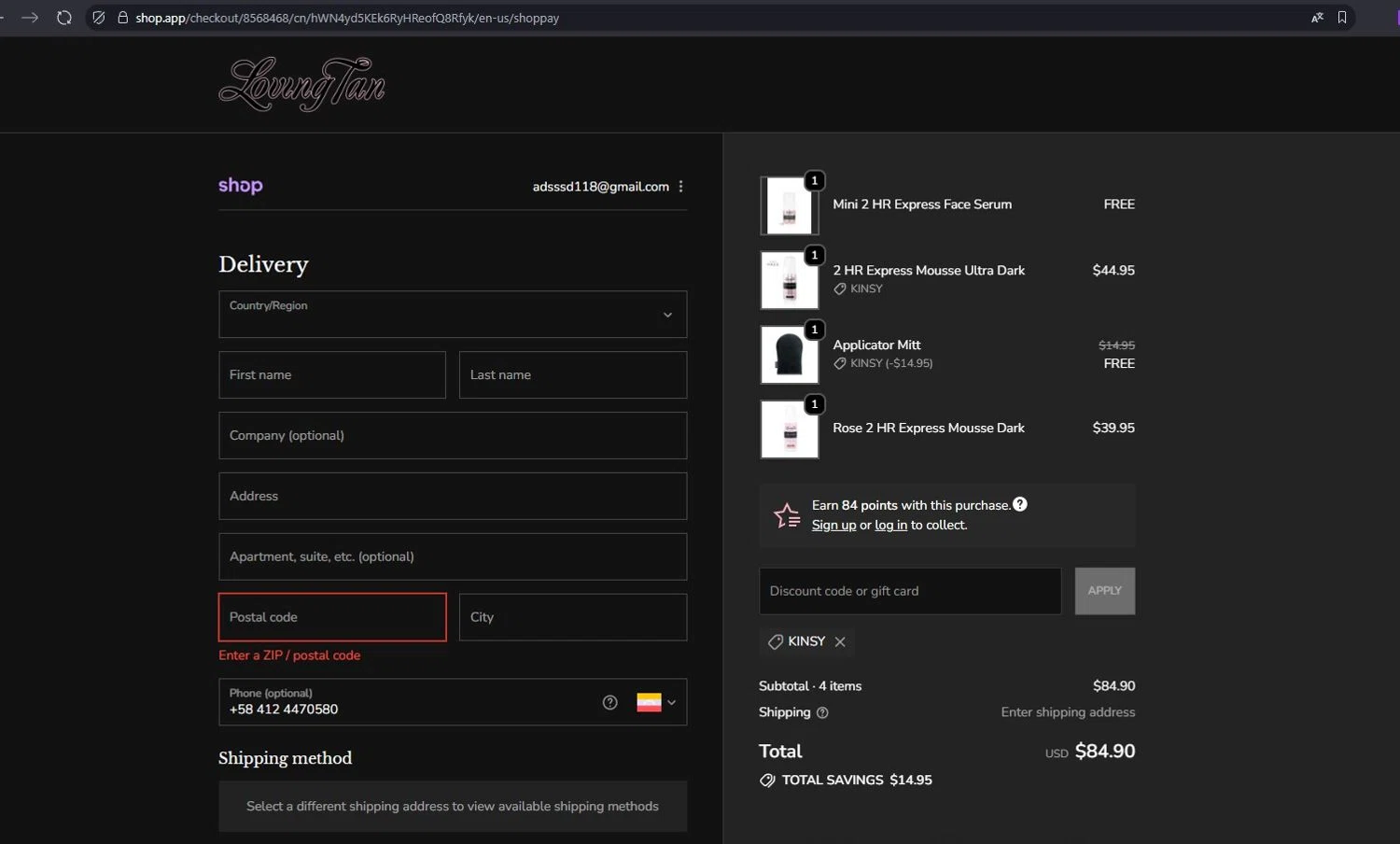Click the Loving Tan logo

301,84
